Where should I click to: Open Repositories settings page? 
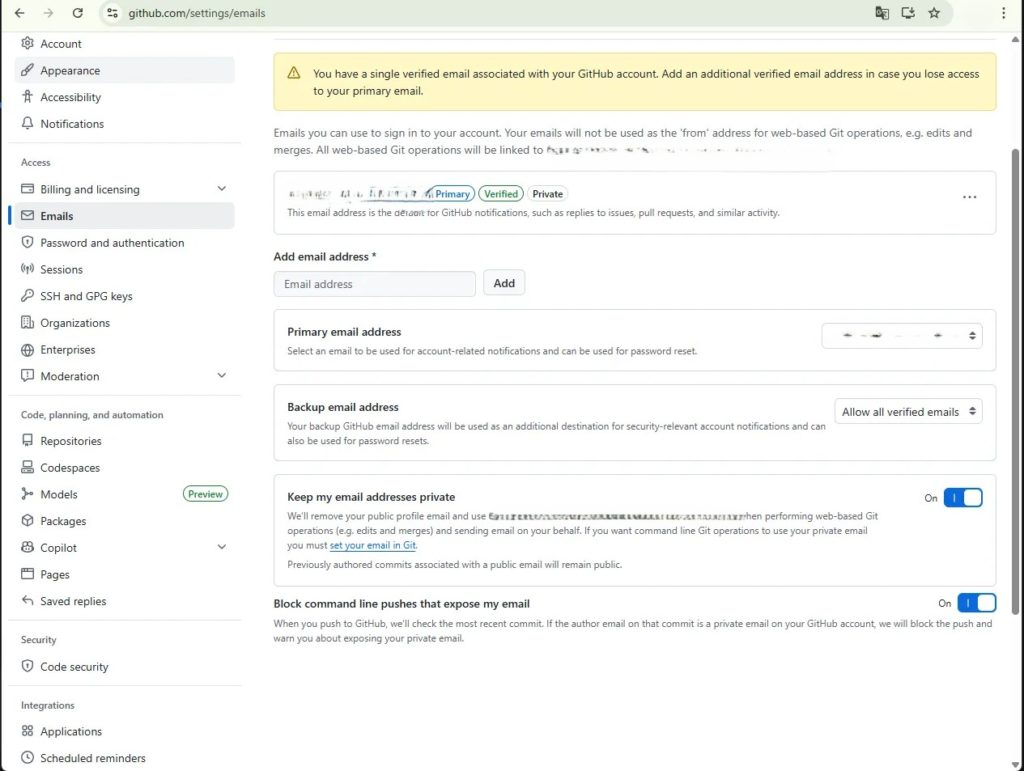click(70, 441)
